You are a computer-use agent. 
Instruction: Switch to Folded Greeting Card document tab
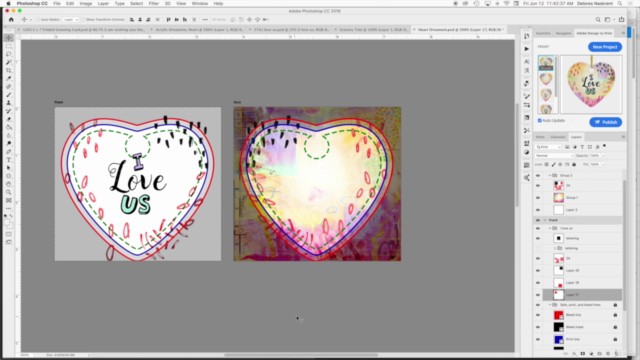tap(83, 29)
